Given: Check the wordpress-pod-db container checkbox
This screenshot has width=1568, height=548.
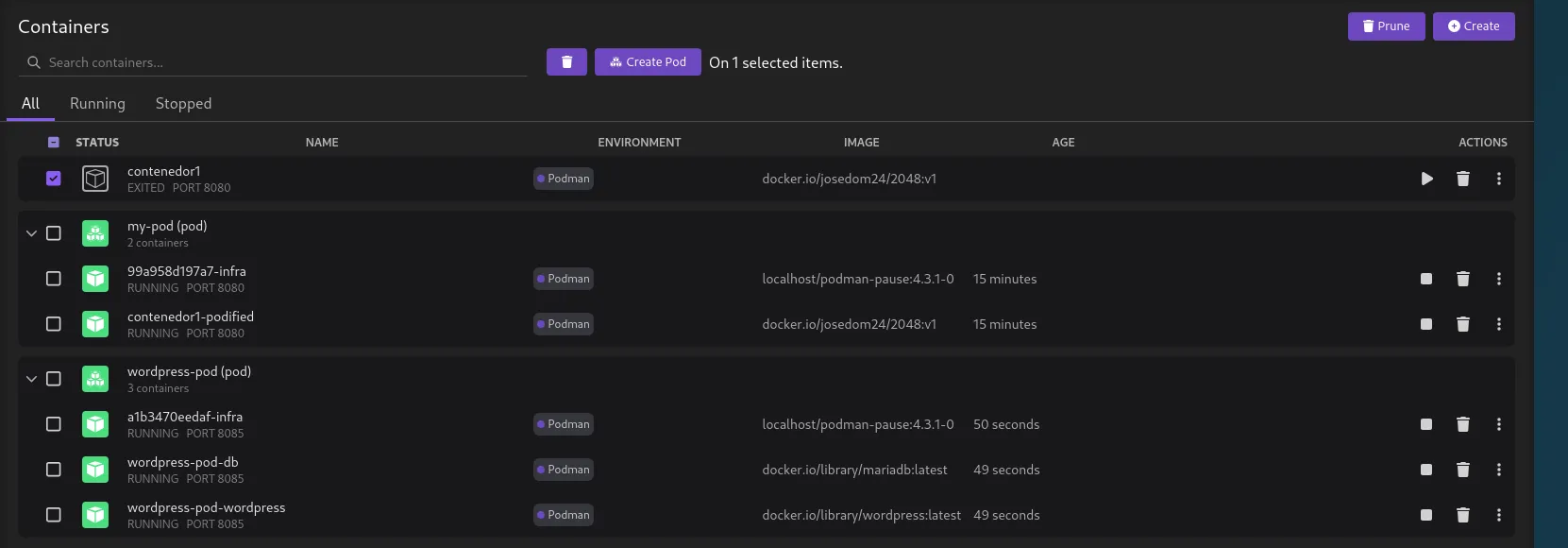Looking at the screenshot, I should [x=54, y=470].
